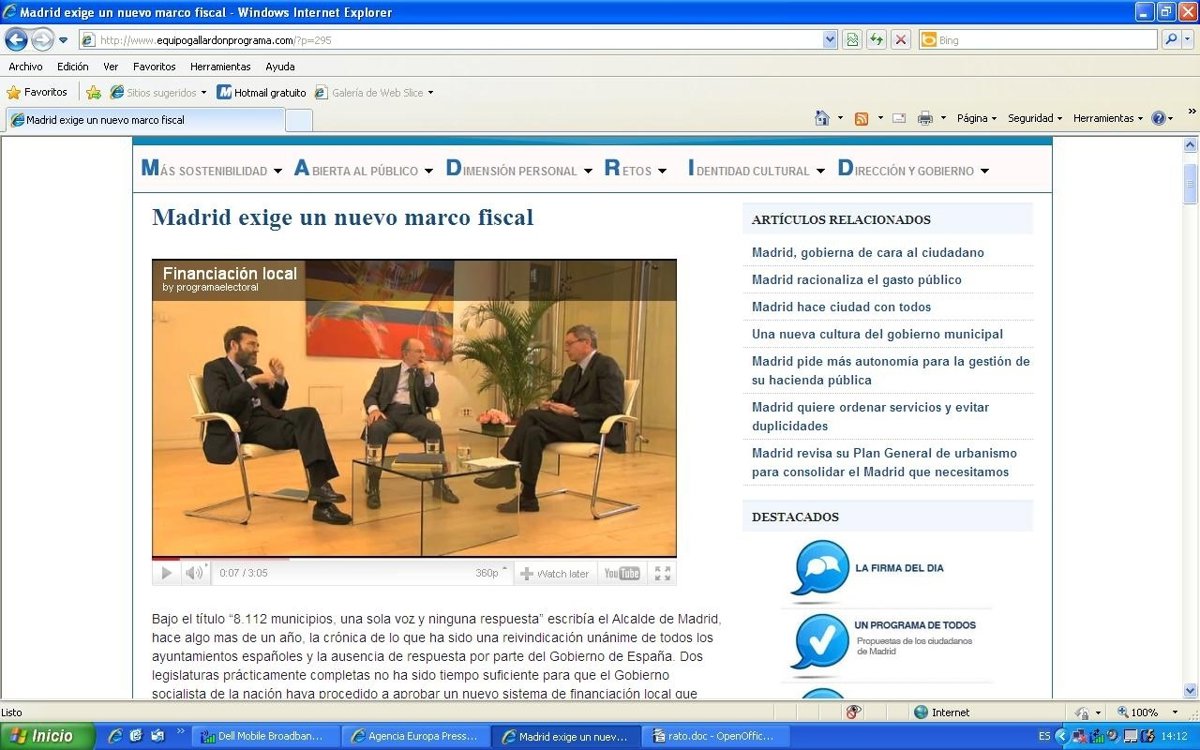
Task: Click the IE Back navigation button
Action: coord(16,40)
